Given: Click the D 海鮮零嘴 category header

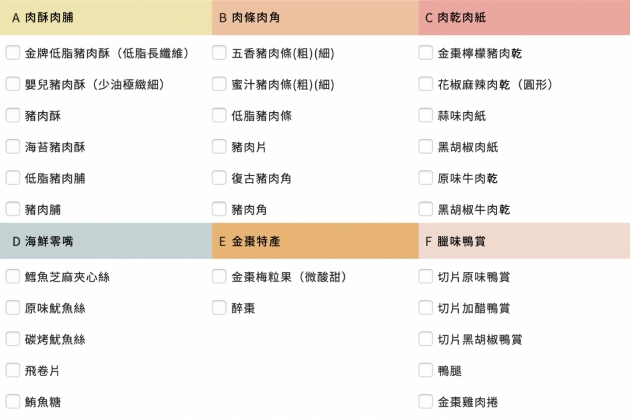Looking at the screenshot, I should pyautogui.click(x=105, y=241).
